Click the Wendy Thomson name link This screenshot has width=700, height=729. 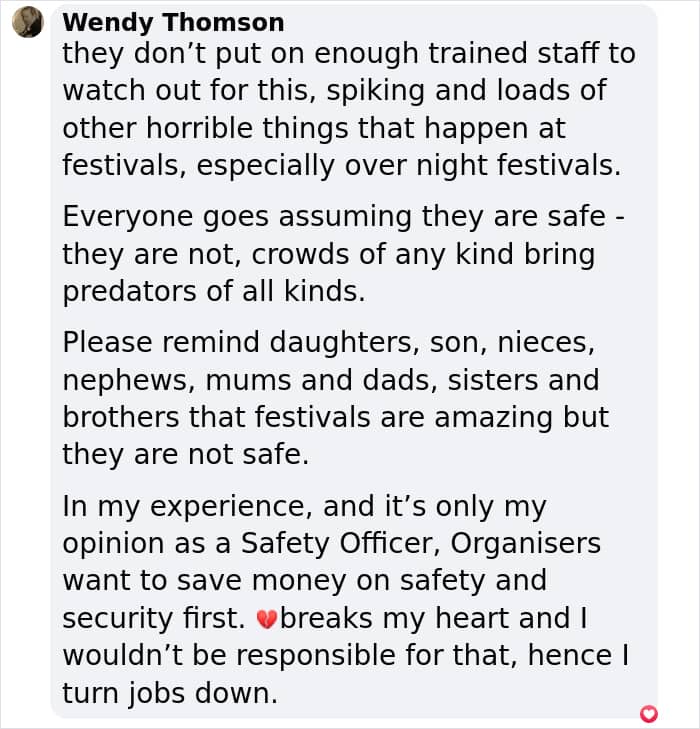[173, 22]
